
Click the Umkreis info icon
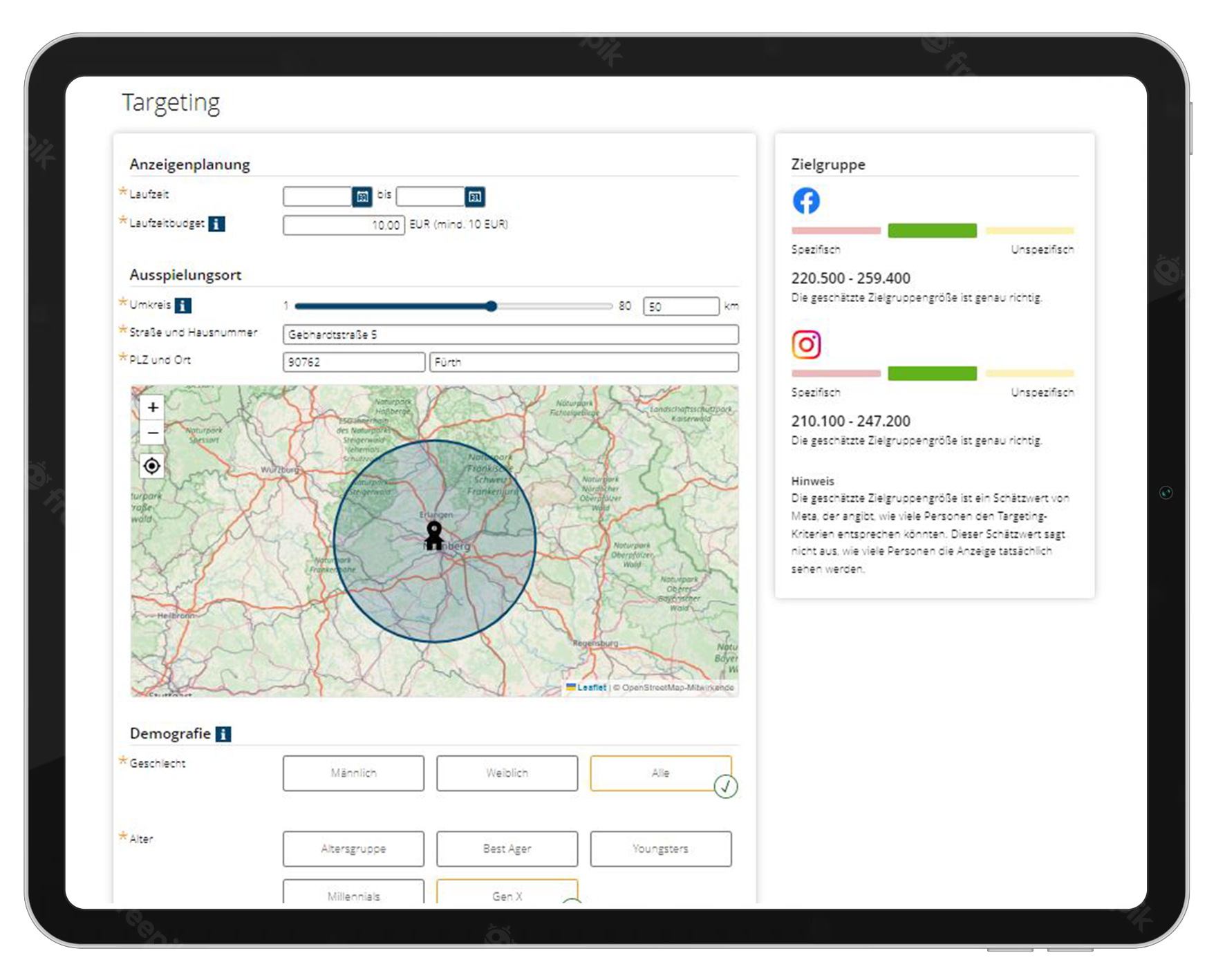pos(183,305)
